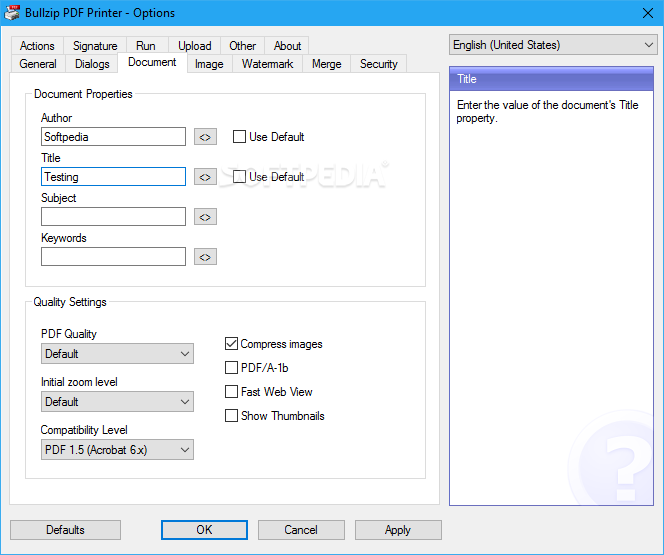Switch to the Dialogs tab

[x=92, y=64]
